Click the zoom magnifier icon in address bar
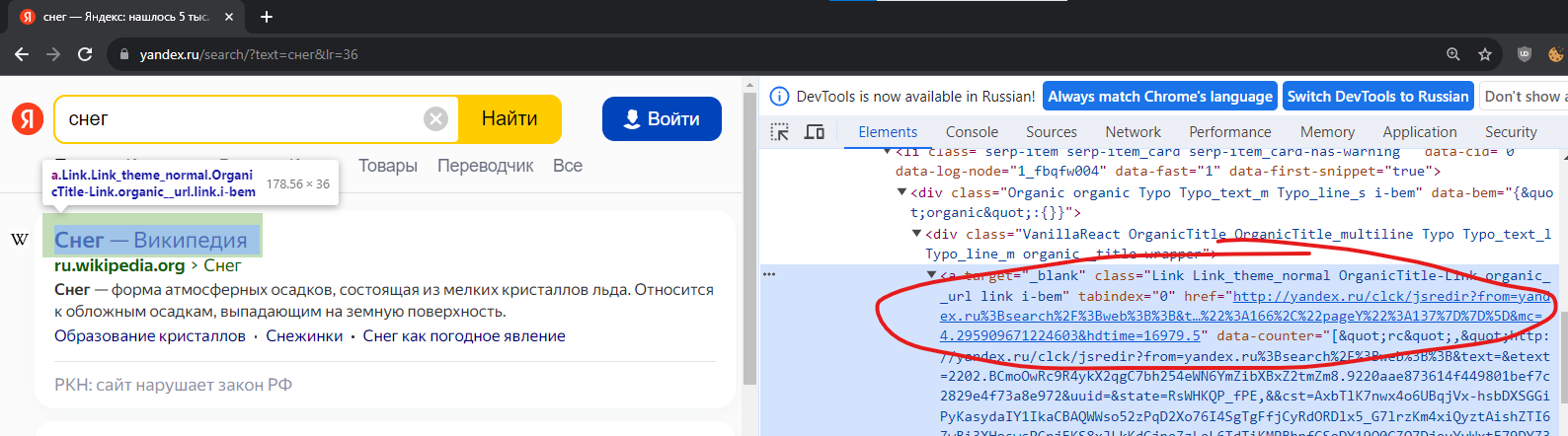 click(1452, 54)
